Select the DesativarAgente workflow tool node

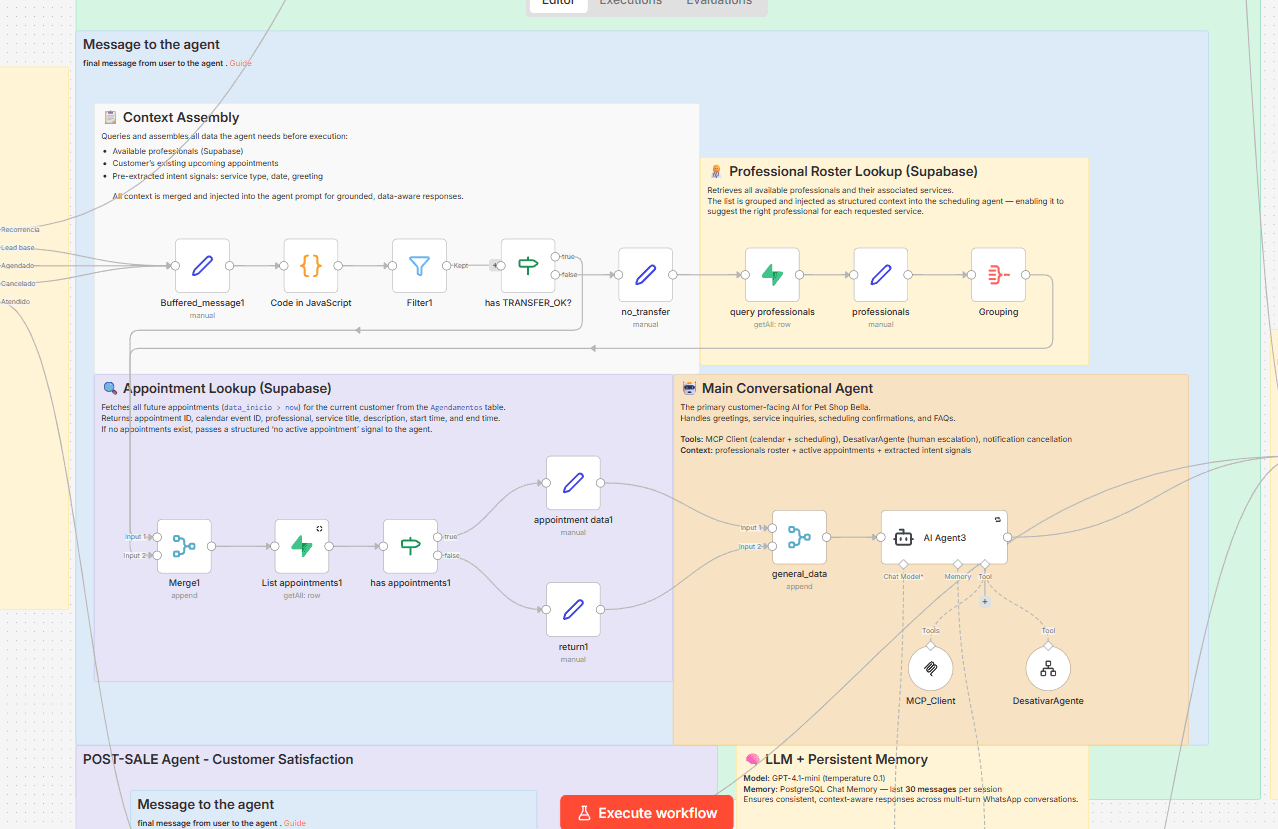[x=1048, y=669]
